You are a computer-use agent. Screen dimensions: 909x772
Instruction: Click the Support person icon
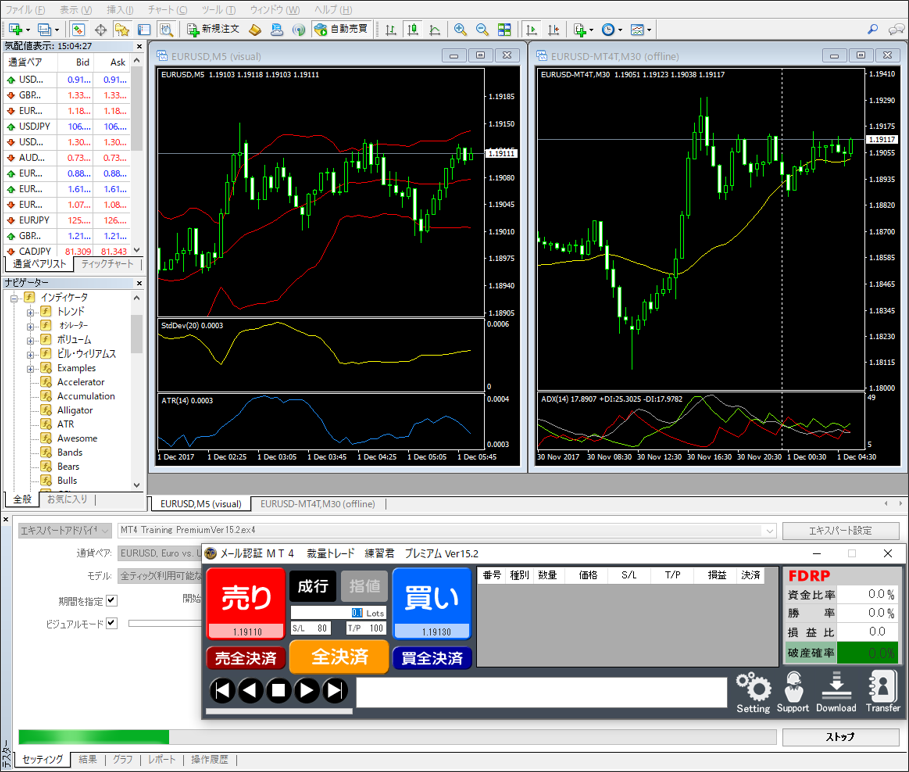pos(792,692)
